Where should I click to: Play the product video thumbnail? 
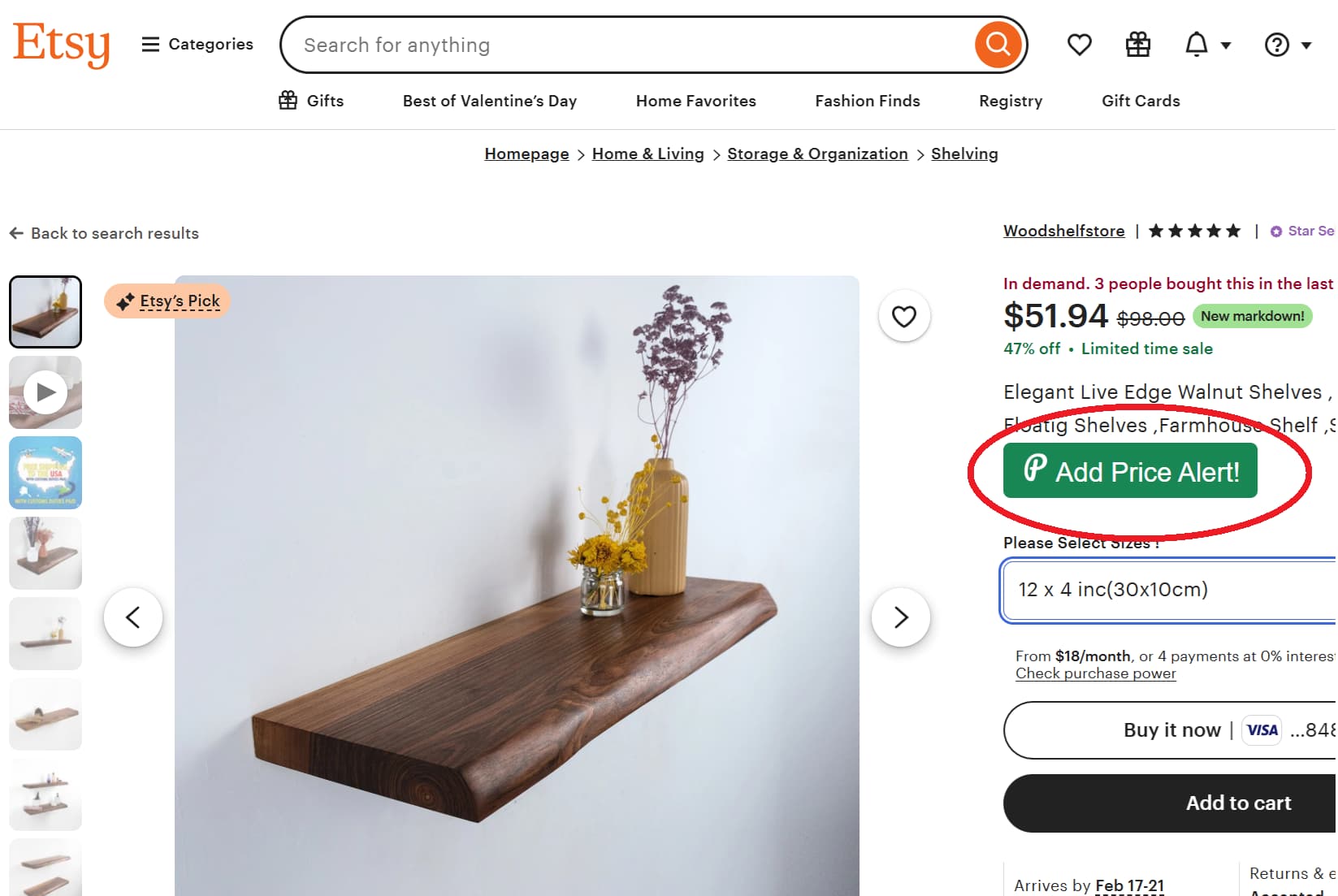[x=45, y=392]
